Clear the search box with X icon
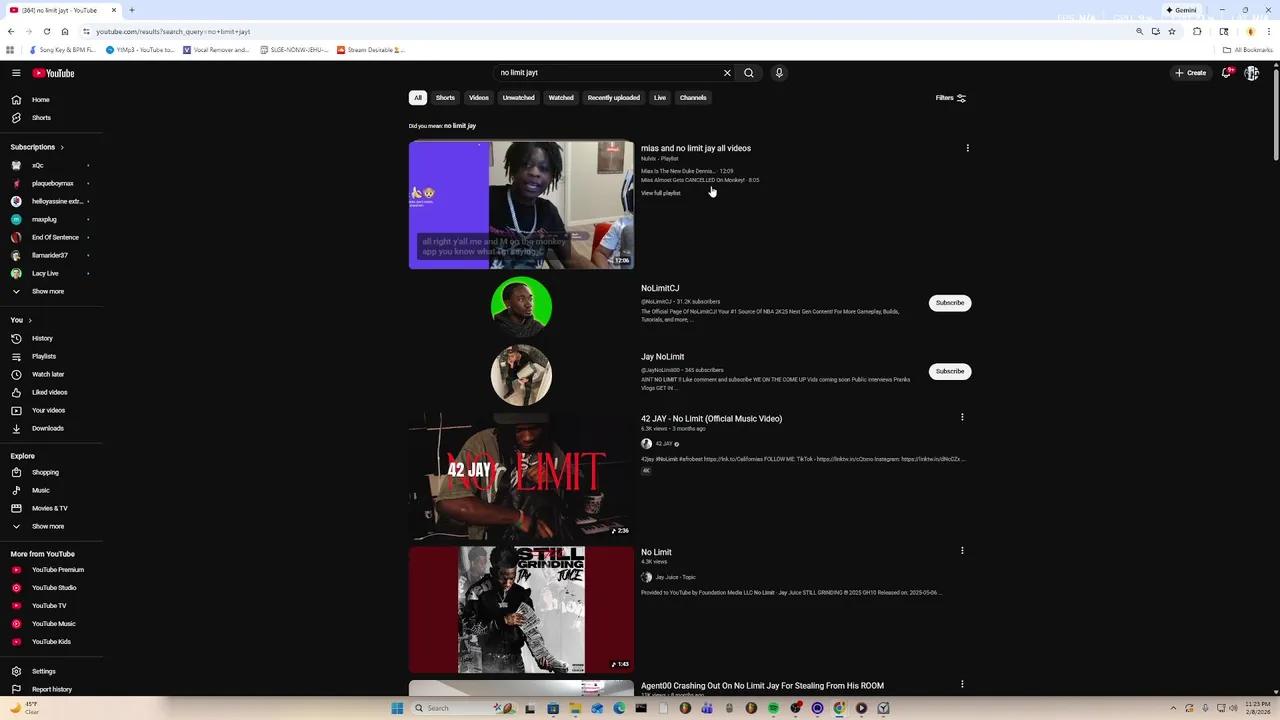This screenshot has height=720, width=1280. point(727,73)
